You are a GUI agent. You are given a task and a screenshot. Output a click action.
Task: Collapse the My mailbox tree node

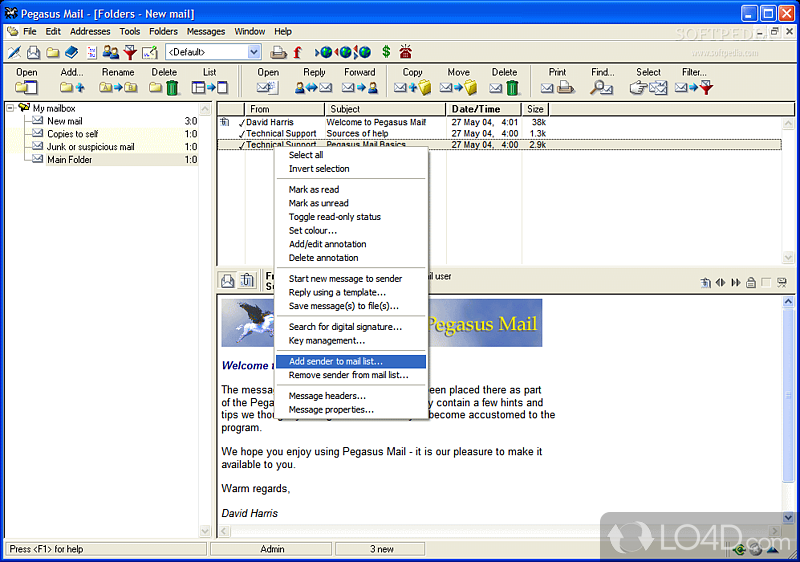(10, 108)
